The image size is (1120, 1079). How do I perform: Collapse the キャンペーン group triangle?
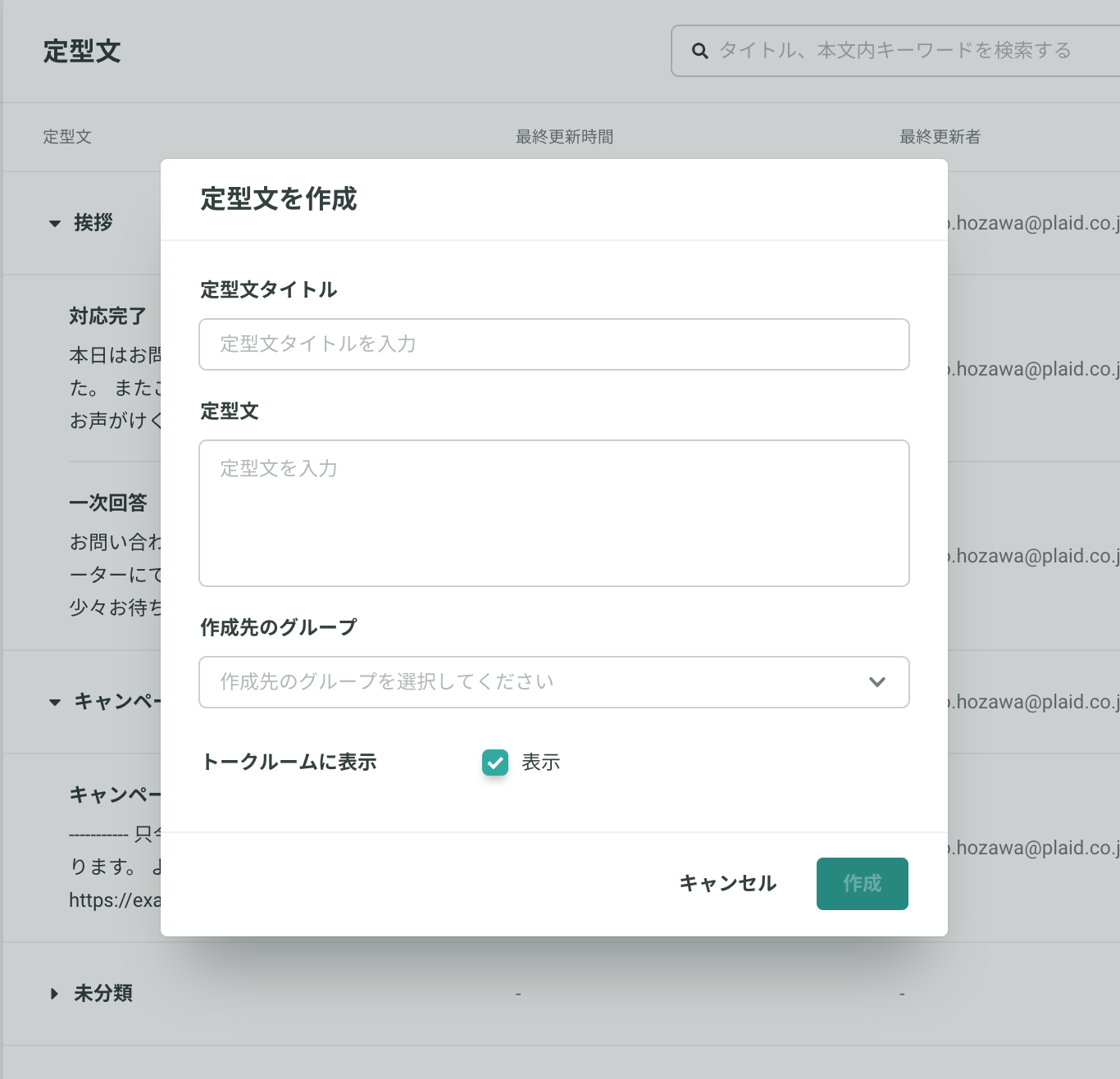click(55, 702)
